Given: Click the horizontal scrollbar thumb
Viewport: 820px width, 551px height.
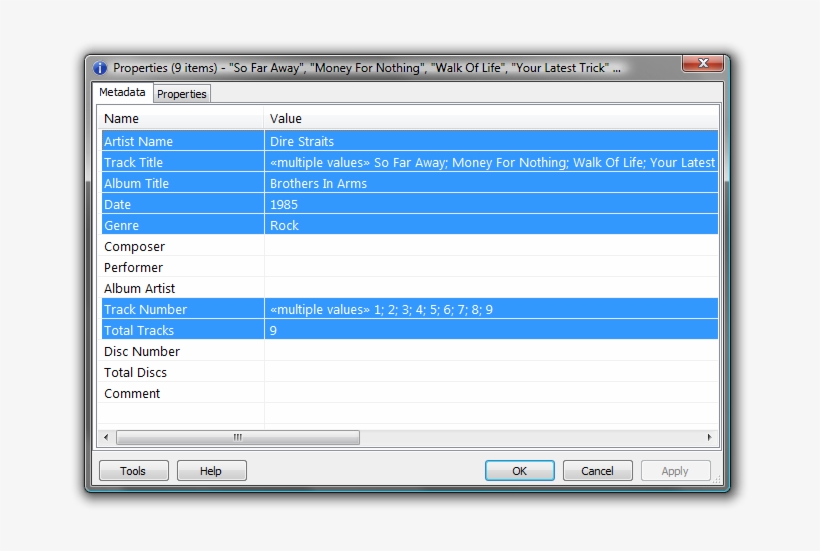Looking at the screenshot, I should coord(238,437).
